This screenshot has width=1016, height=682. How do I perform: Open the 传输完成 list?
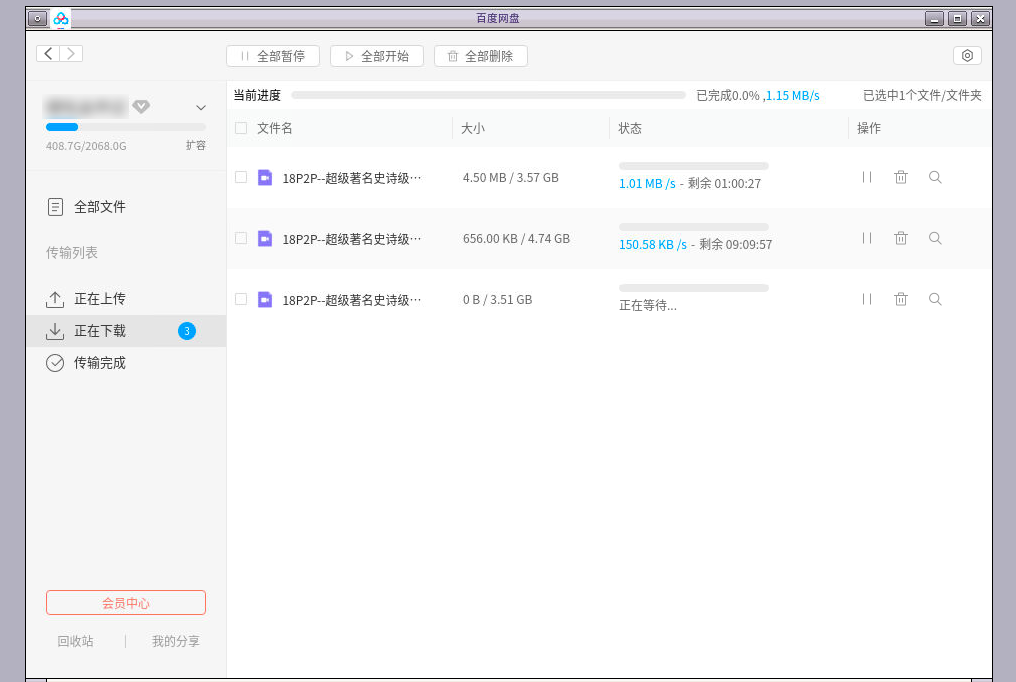tap(126, 363)
